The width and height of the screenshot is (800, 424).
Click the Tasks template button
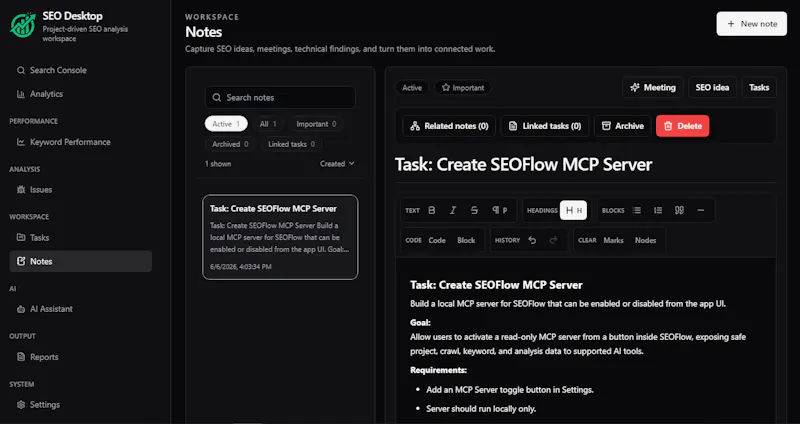point(759,87)
